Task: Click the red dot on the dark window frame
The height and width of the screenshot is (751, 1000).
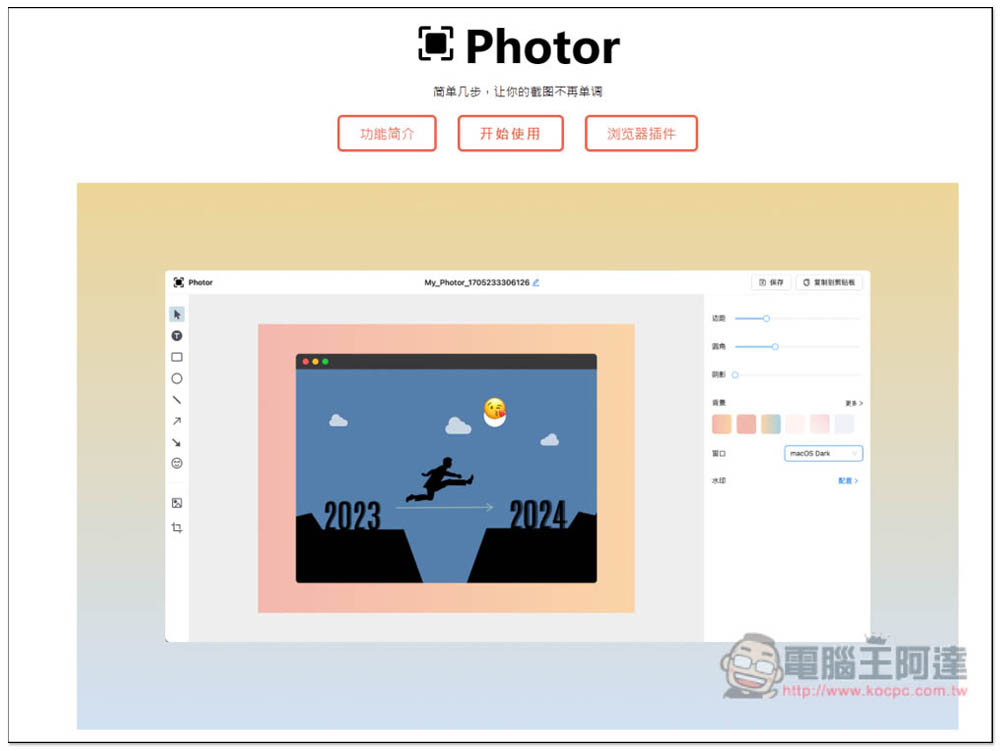Action: click(305, 361)
